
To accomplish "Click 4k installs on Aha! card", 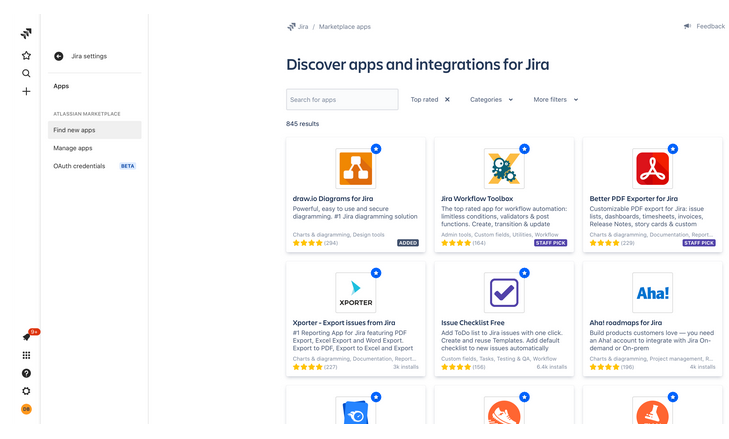I will click(702, 367).
